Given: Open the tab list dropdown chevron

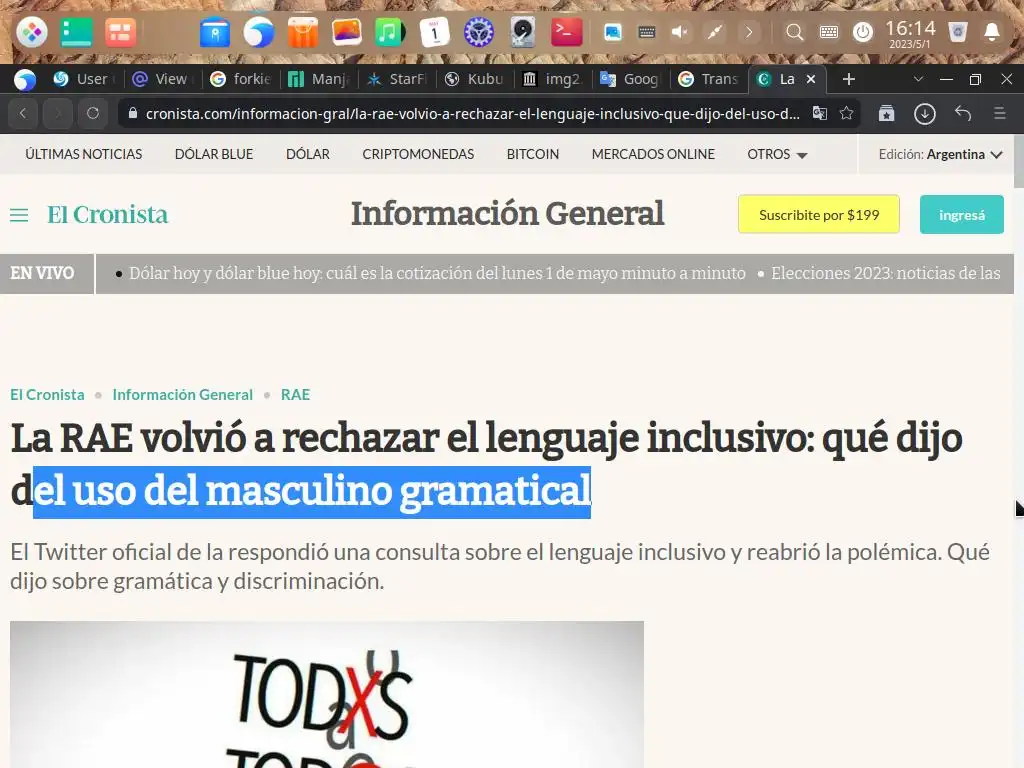Looking at the screenshot, I should pyautogui.click(x=918, y=79).
